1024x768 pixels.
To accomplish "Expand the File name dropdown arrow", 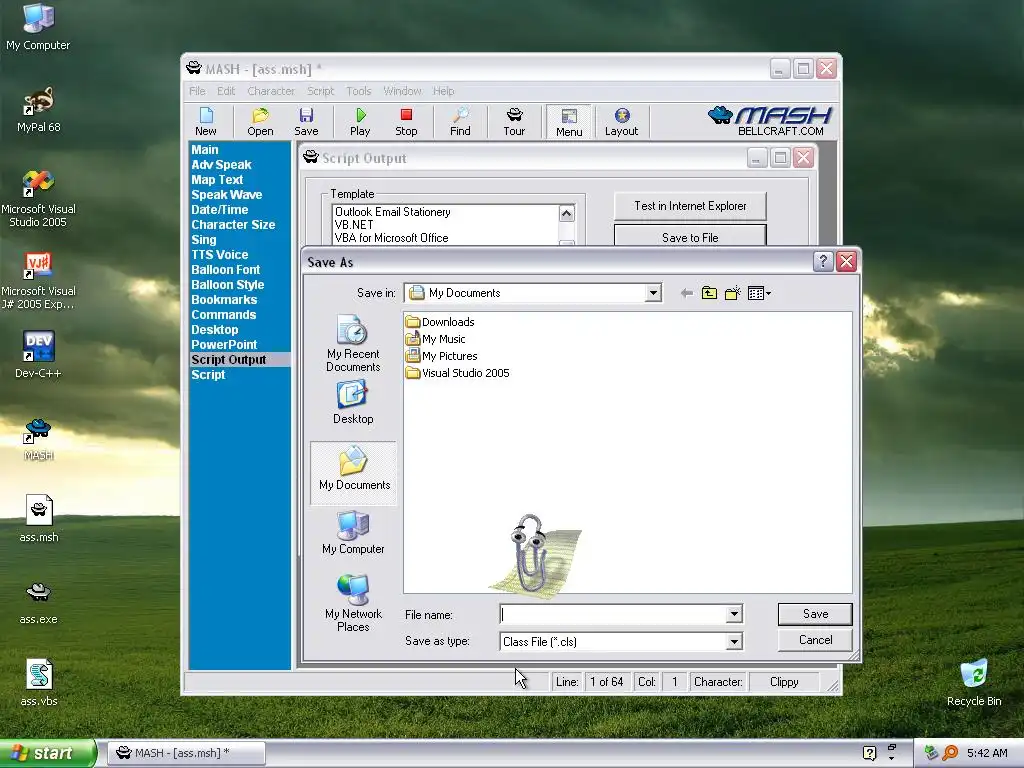I will coord(734,614).
